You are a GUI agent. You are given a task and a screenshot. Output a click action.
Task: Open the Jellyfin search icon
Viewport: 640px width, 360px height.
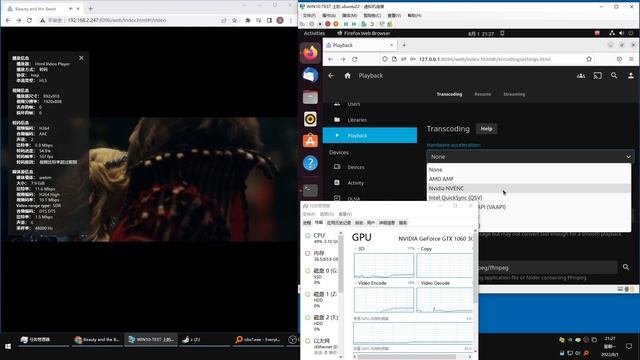click(x=614, y=76)
